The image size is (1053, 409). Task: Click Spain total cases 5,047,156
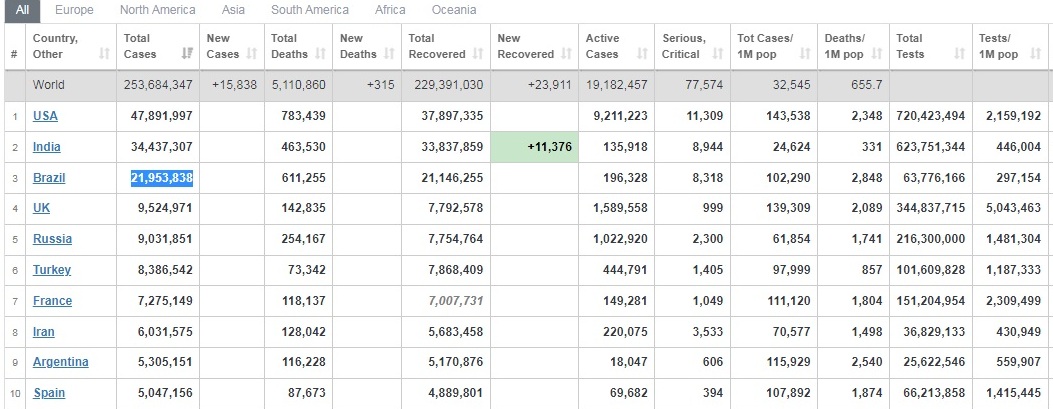pos(165,393)
